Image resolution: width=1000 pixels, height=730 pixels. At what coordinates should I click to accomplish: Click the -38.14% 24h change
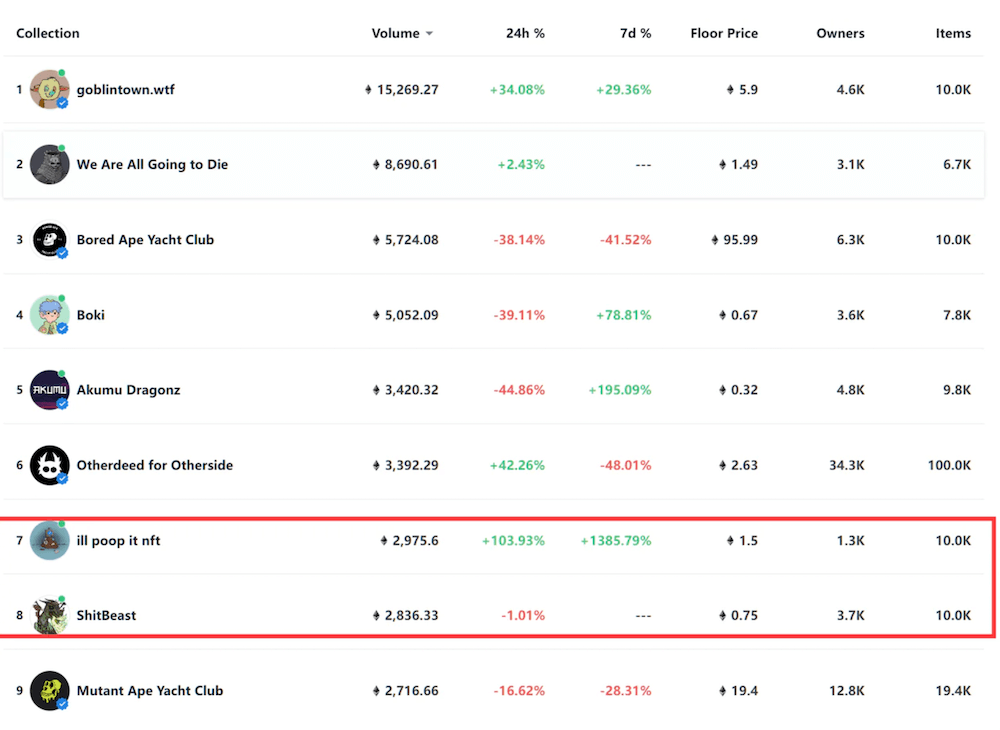[519, 240]
